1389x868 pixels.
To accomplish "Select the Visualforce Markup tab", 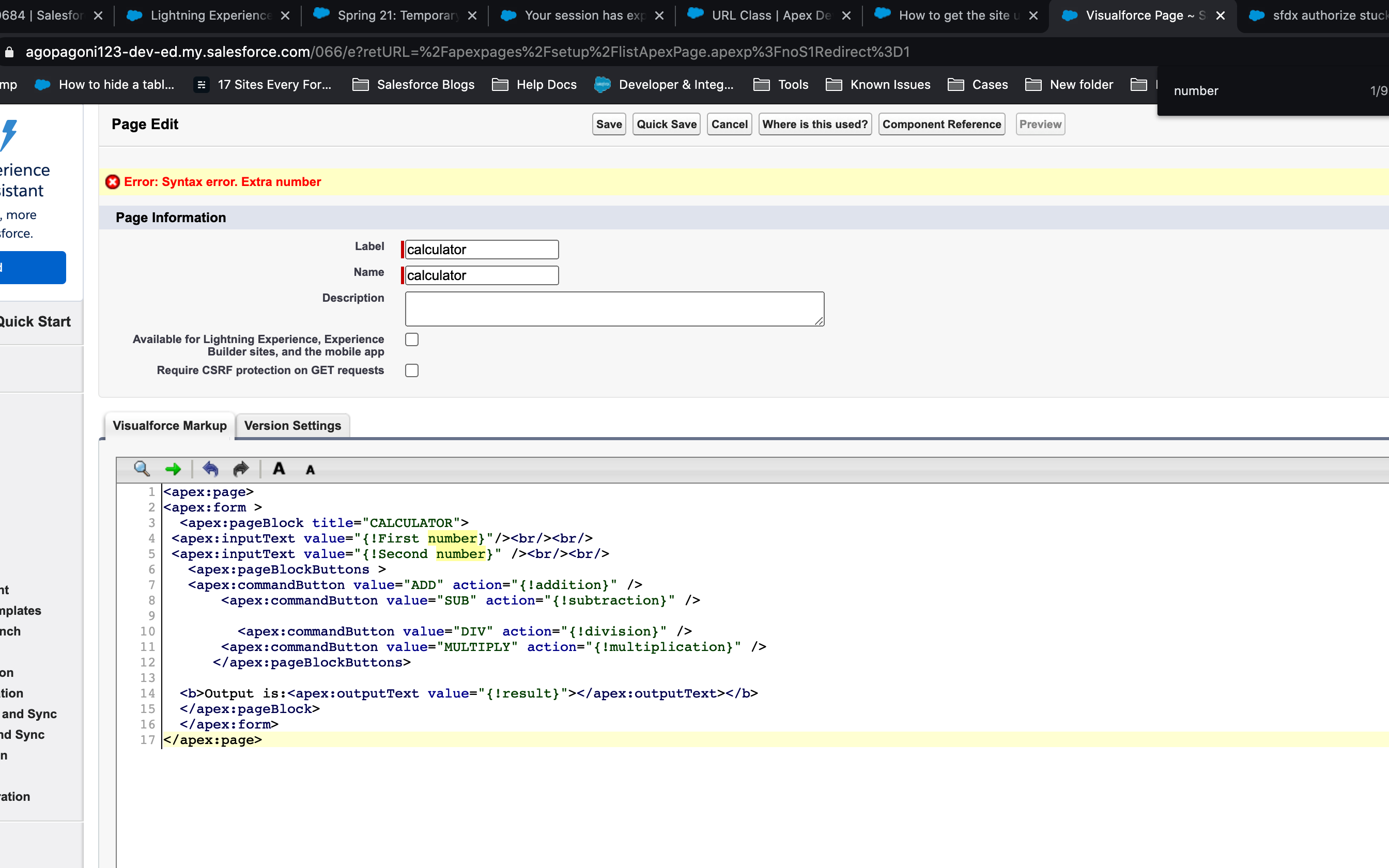I will (169, 425).
